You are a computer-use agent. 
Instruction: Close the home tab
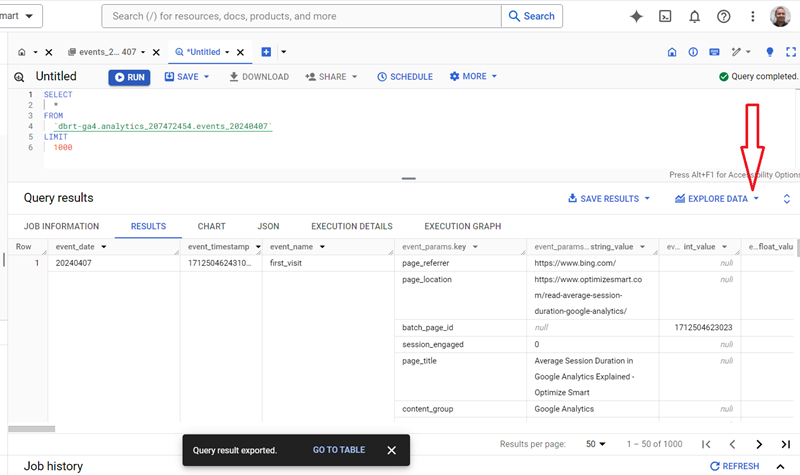[49, 52]
